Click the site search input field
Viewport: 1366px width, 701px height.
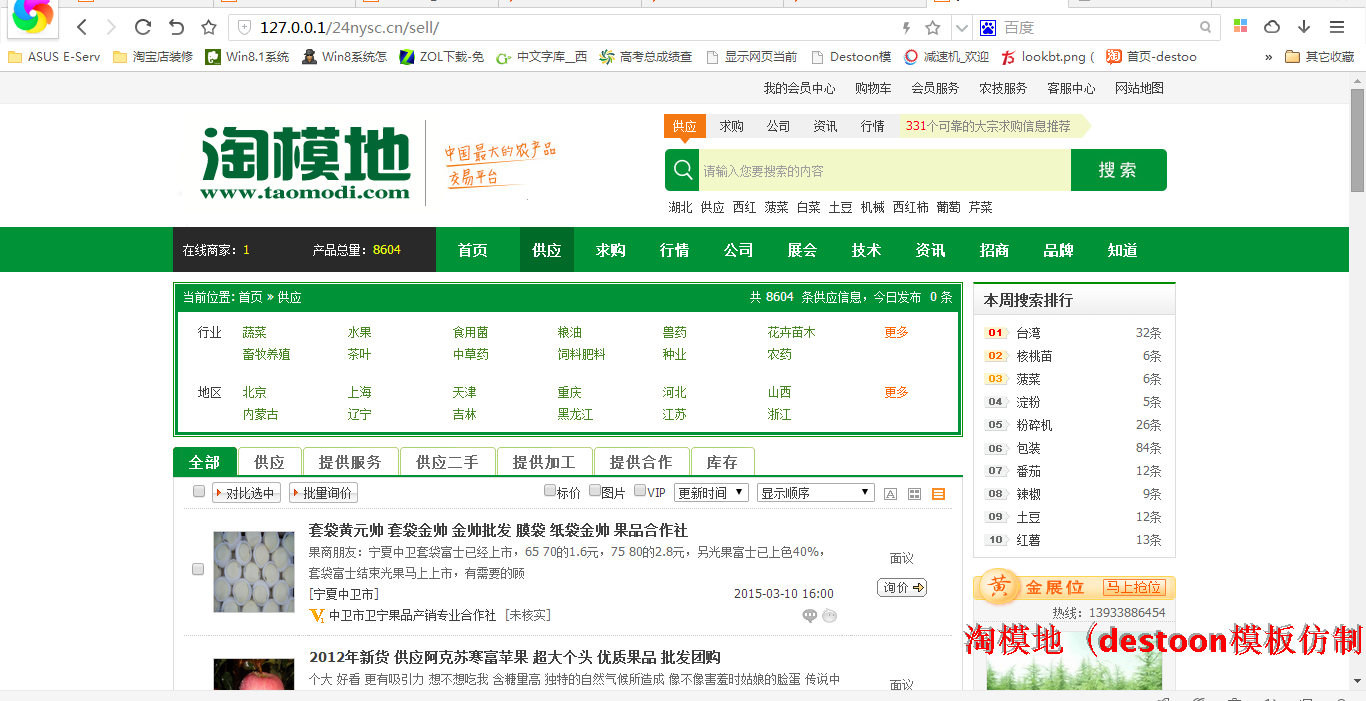pos(884,171)
